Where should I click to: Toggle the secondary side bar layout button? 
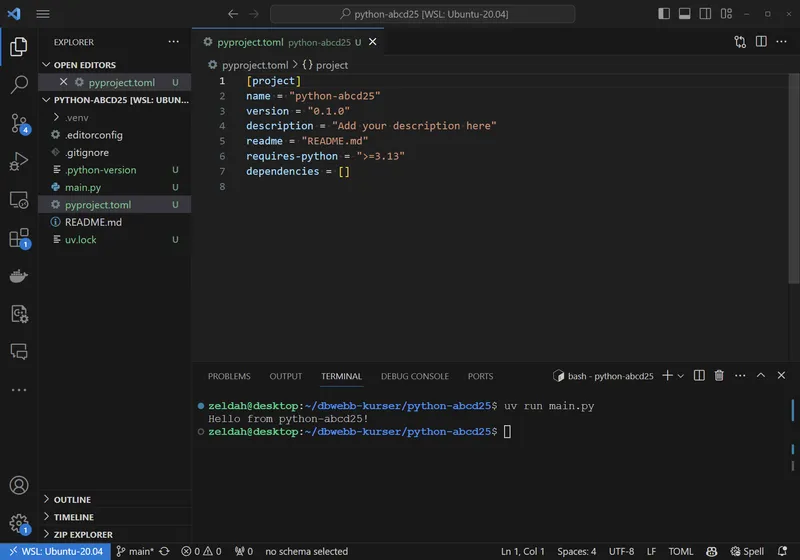coord(705,14)
